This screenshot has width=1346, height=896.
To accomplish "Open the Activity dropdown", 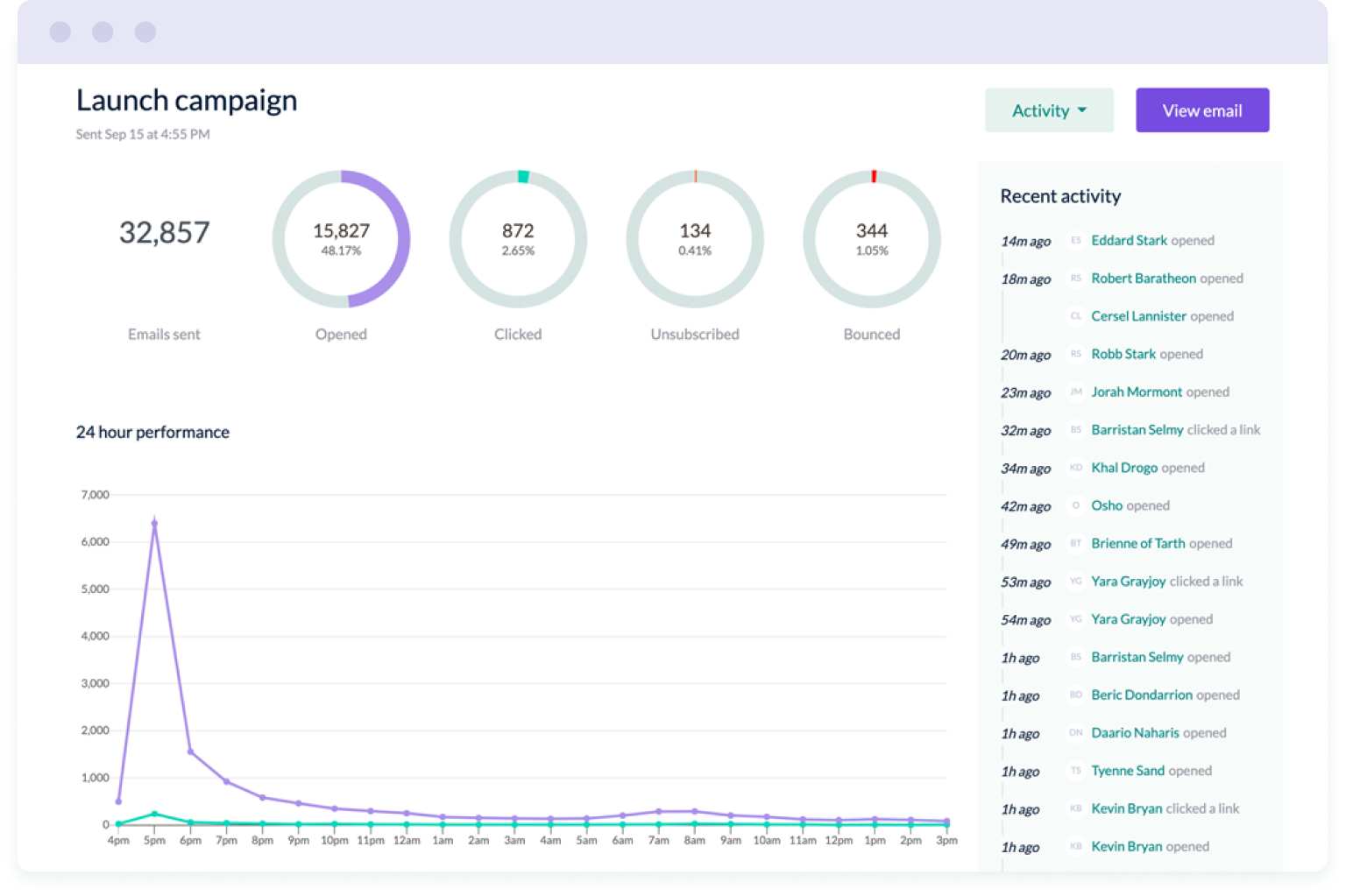I will pyautogui.click(x=1049, y=109).
